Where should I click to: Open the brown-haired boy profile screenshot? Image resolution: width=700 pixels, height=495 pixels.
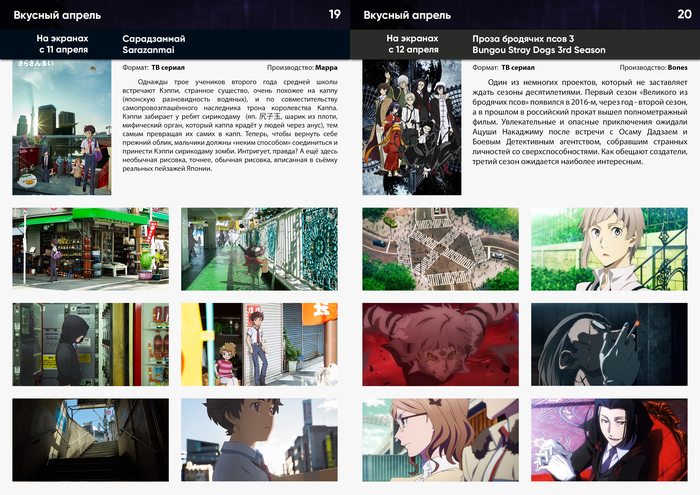(x=259, y=440)
